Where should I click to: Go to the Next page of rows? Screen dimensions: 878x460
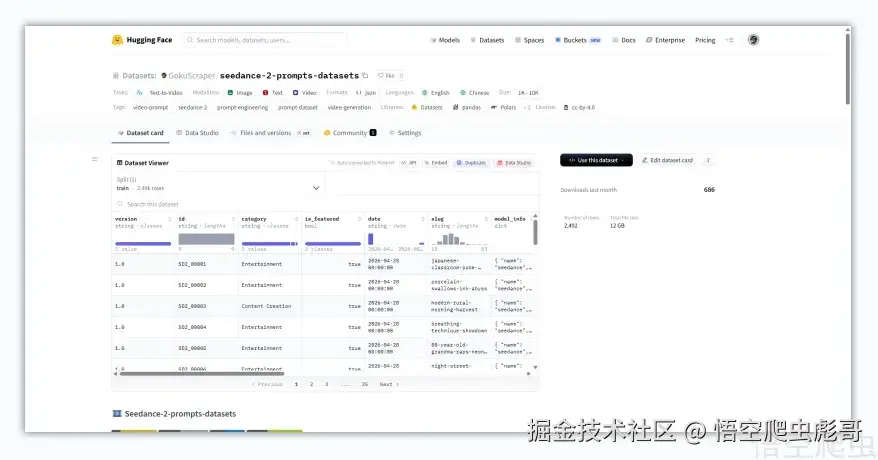point(389,384)
